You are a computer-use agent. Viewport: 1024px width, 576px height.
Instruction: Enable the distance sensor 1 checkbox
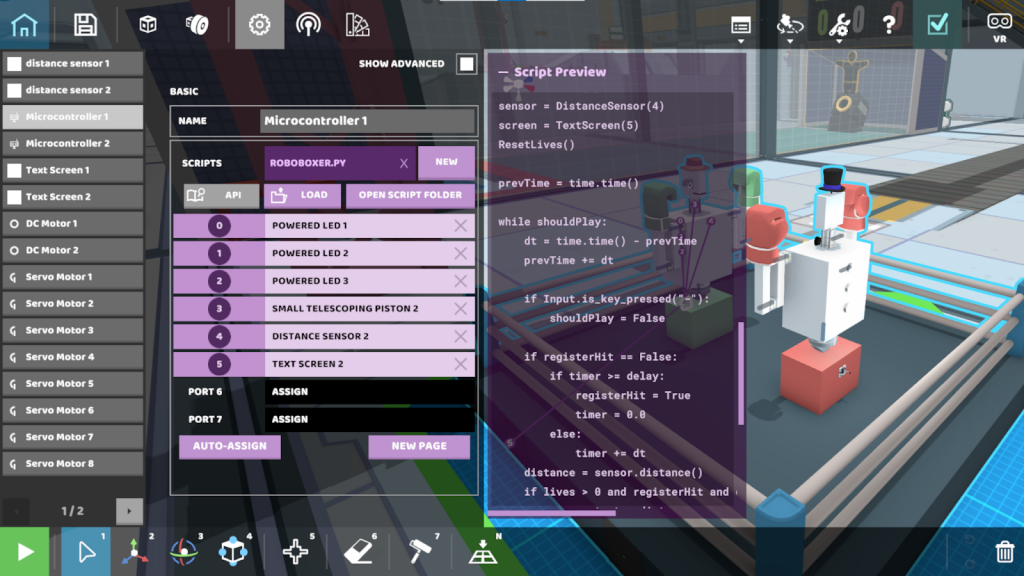[x=12, y=63]
